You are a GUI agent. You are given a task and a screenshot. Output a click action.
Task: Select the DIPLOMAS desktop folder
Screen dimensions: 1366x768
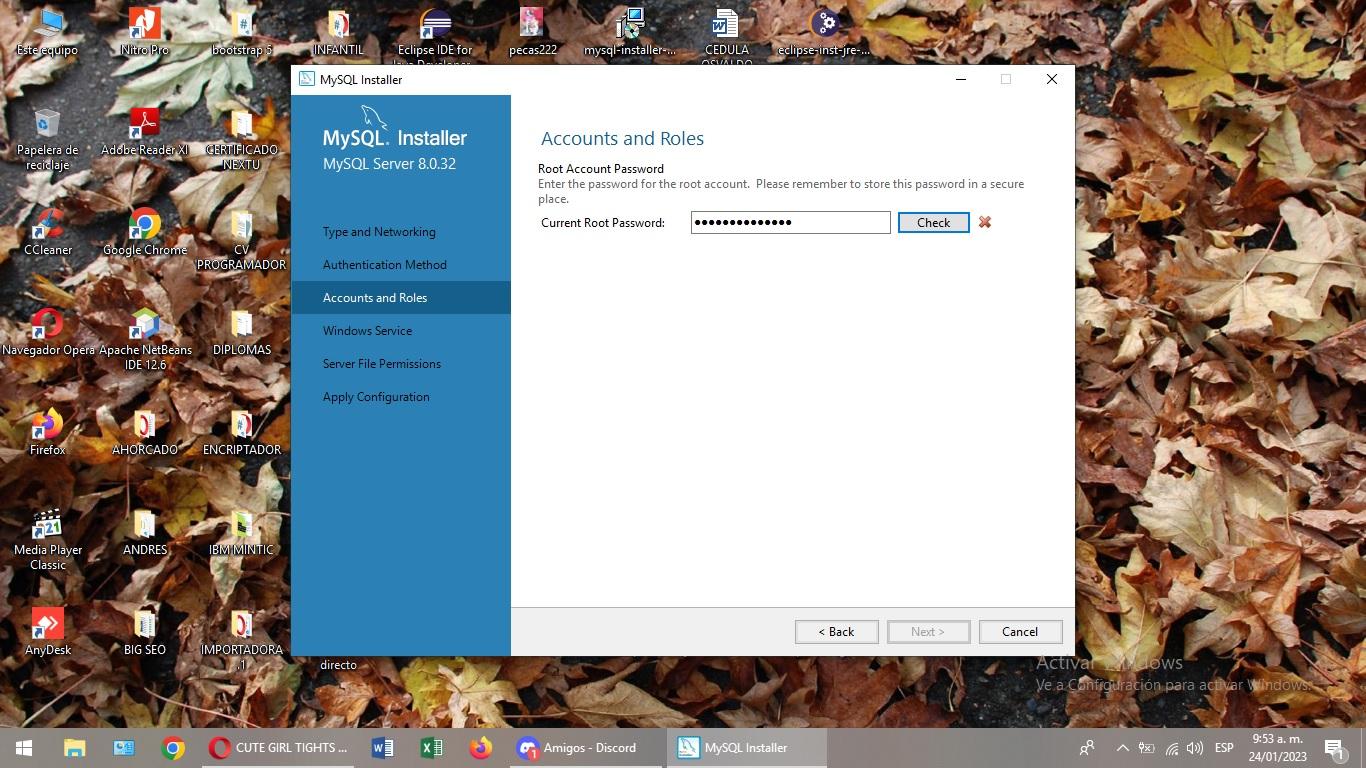242,332
